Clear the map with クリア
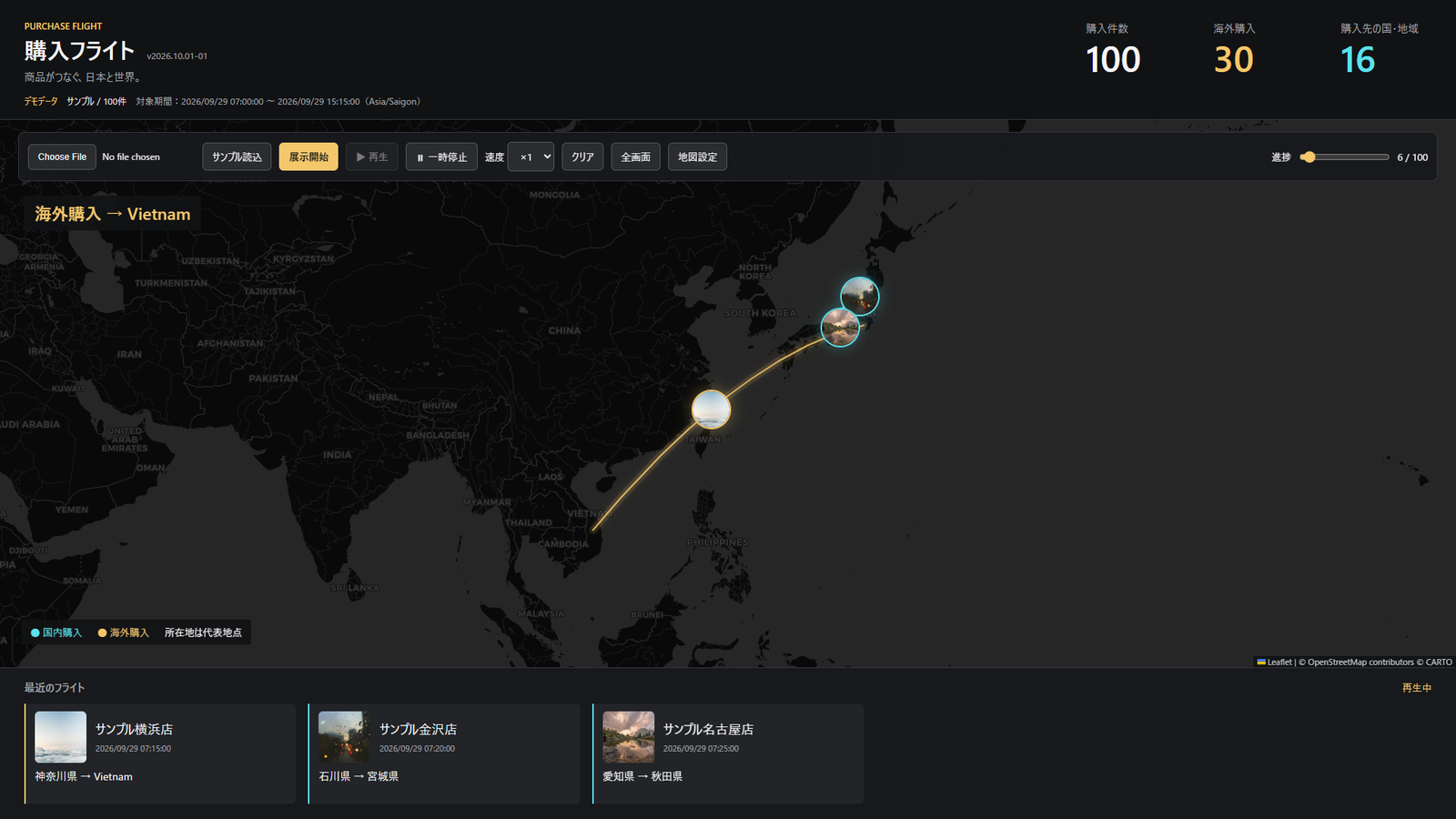Image resolution: width=1456 pixels, height=819 pixels. (x=582, y=157)
